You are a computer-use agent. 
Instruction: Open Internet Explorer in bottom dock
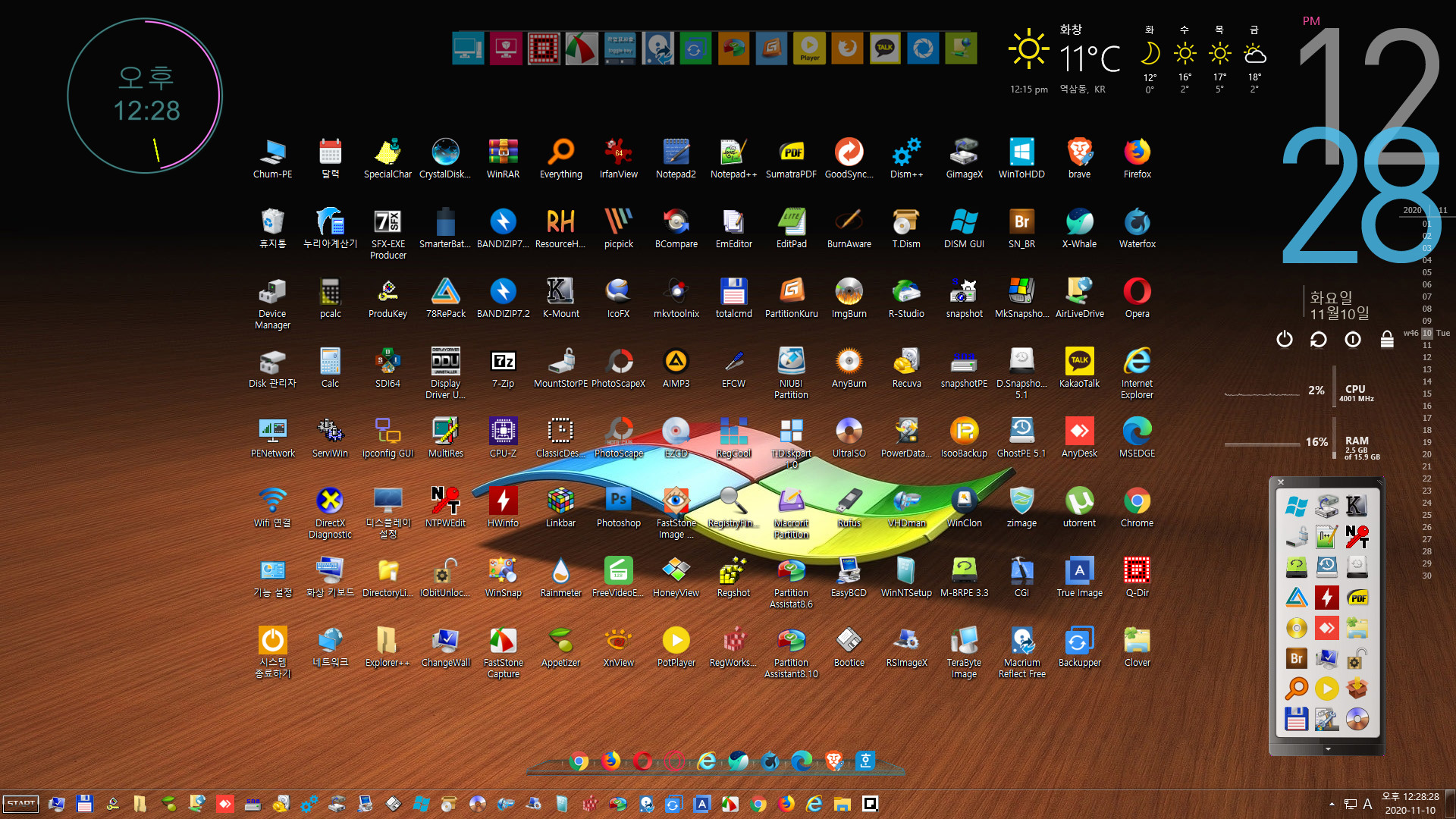pyautogui.click(x=707, y=761)
